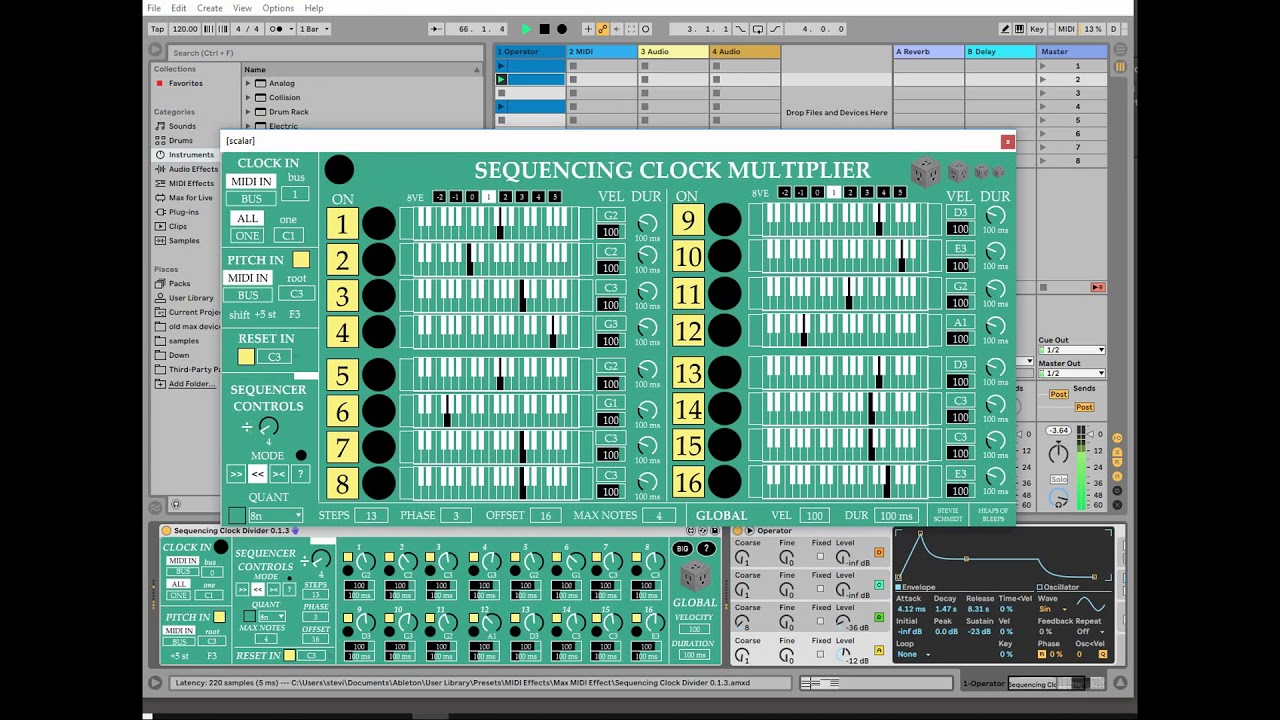Toggle the Automation Arm icon
The width and height of the screenshot is (1280, 720).
click(603, 29)
